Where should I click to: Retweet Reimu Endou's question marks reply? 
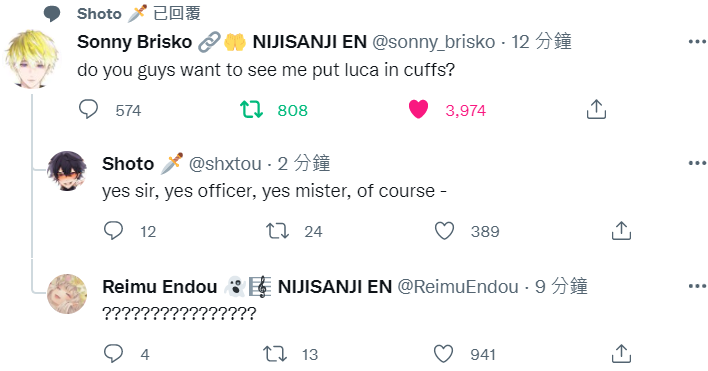click(x=275, y=354)
